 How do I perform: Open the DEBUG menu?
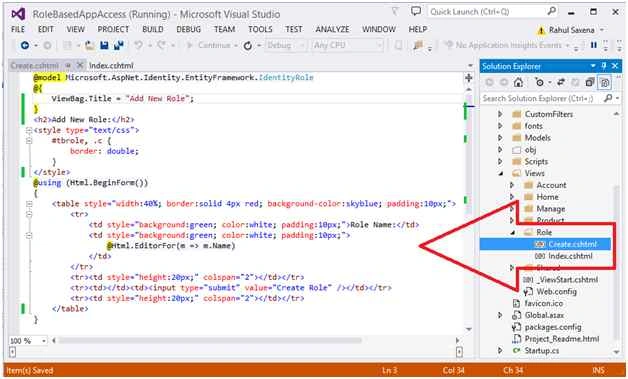pyautogui.click(x=189, y=30)
